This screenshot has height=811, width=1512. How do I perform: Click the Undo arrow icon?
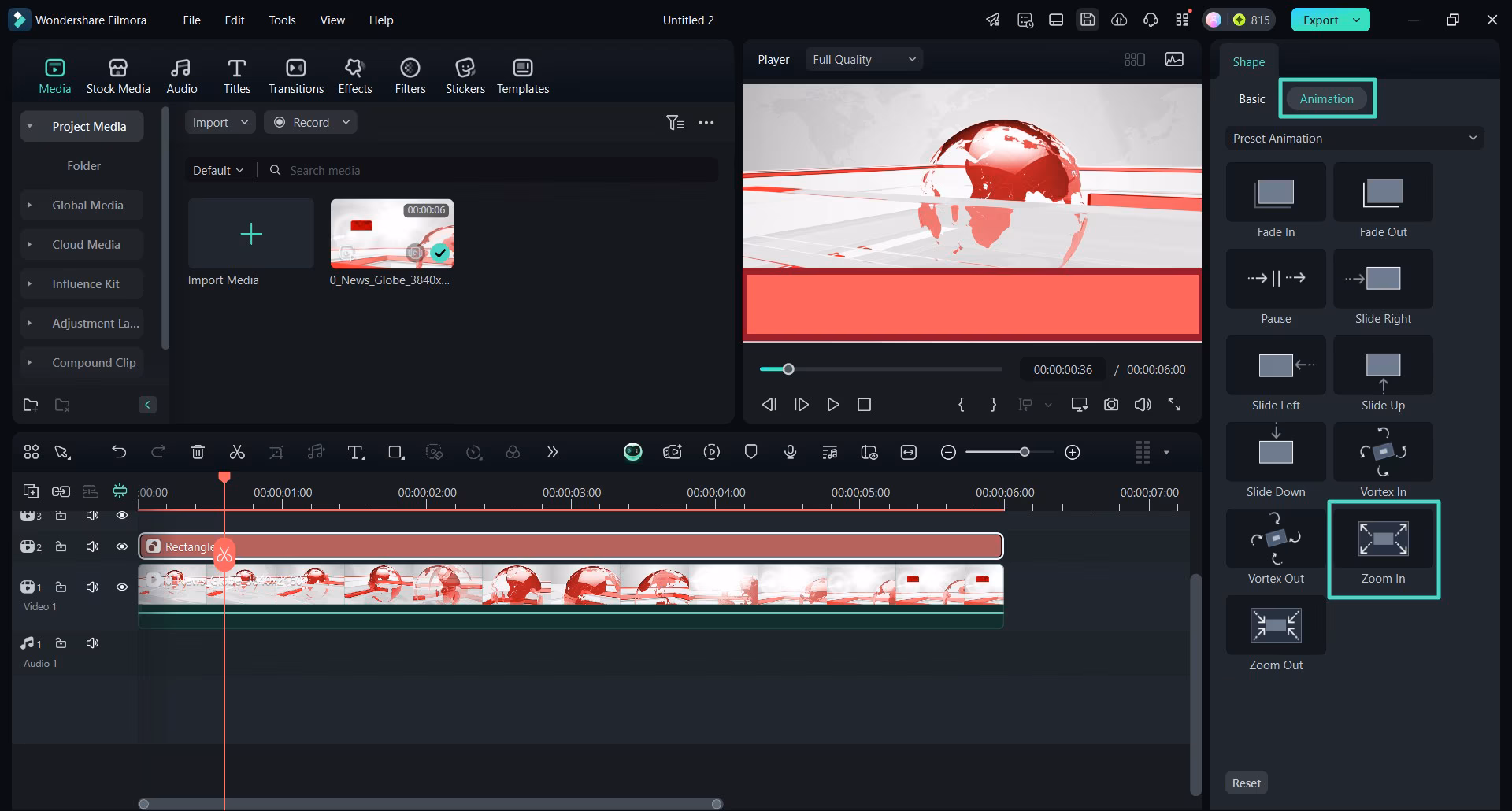coord(119,452)
